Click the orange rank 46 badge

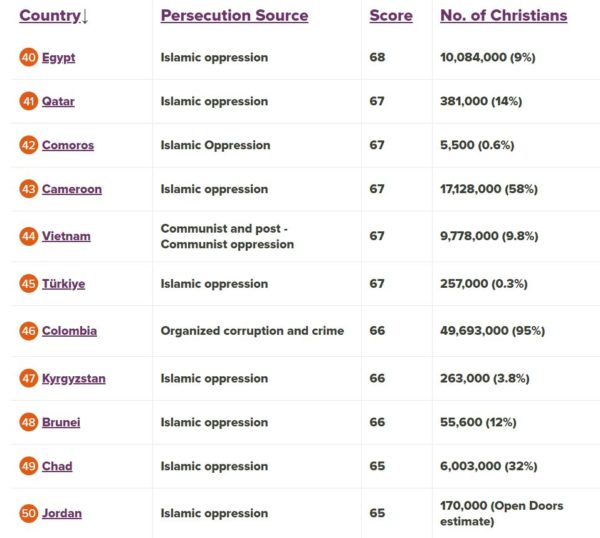tap(28, 331)
